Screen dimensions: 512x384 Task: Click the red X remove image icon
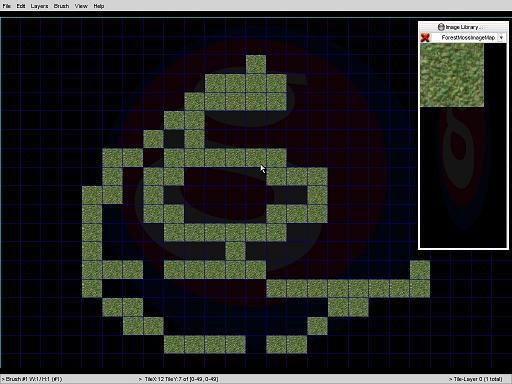pos(425,37)
